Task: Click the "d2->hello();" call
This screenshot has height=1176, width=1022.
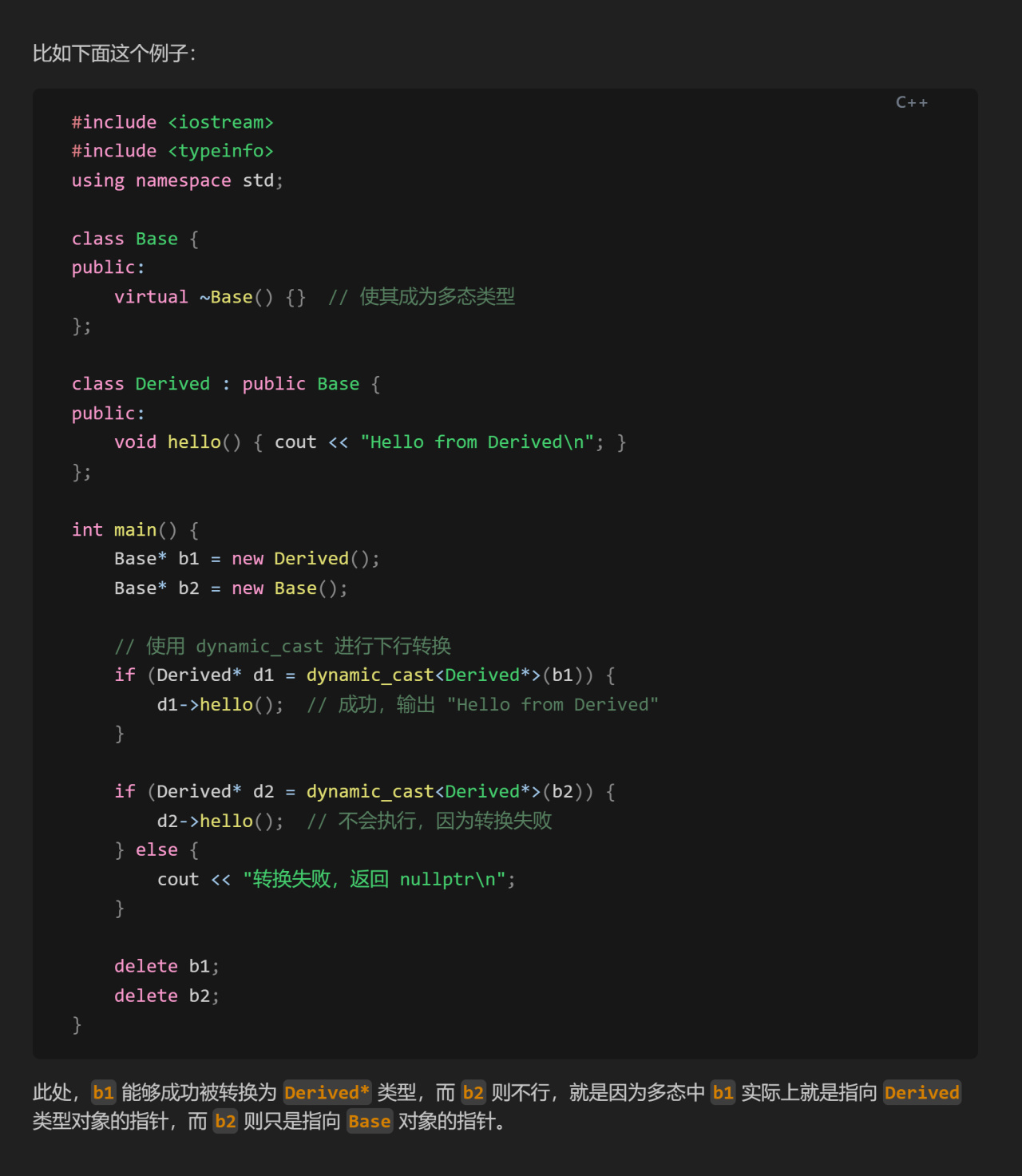Action: point(220,822)
